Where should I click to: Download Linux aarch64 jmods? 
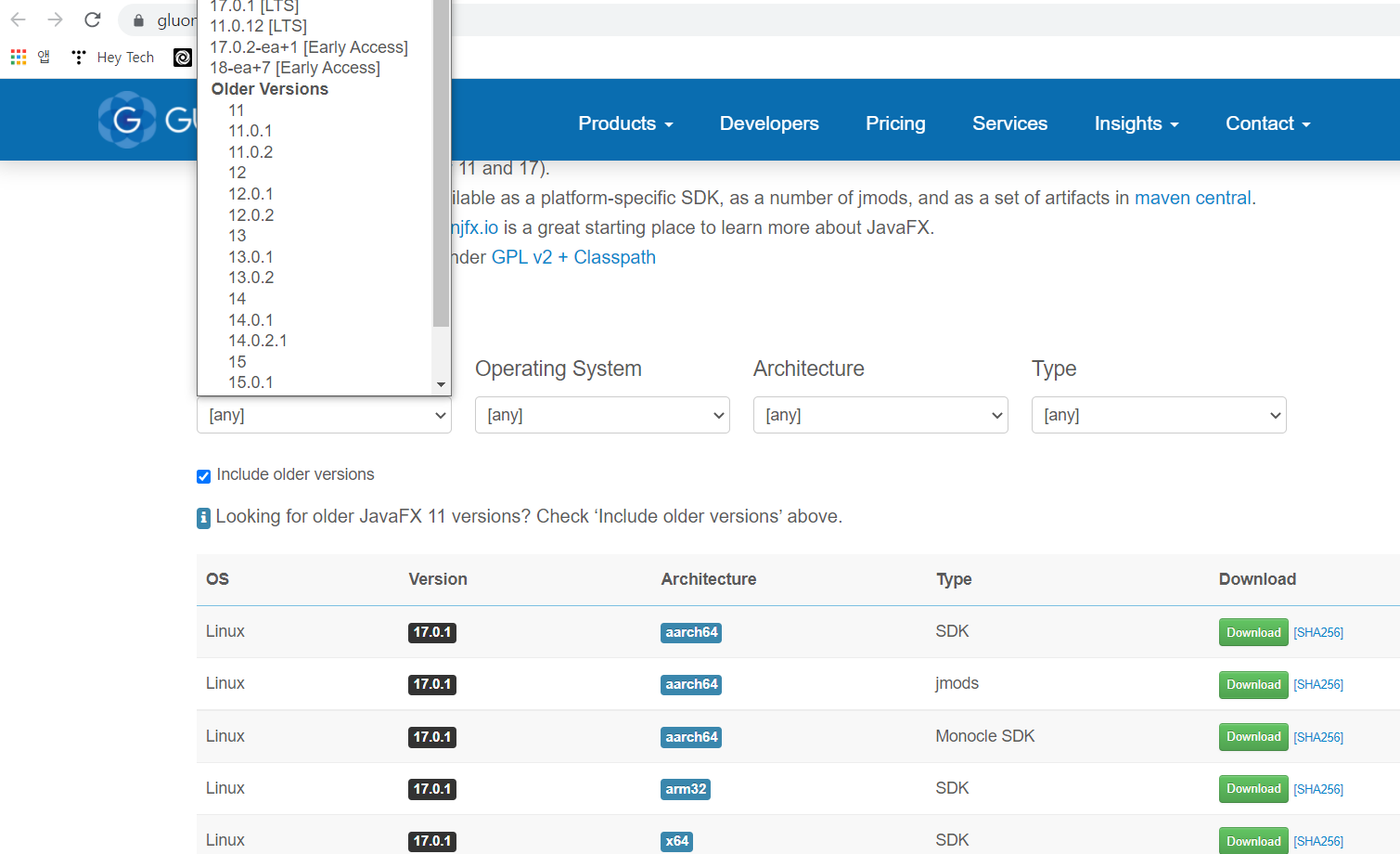click(1253, 684)
